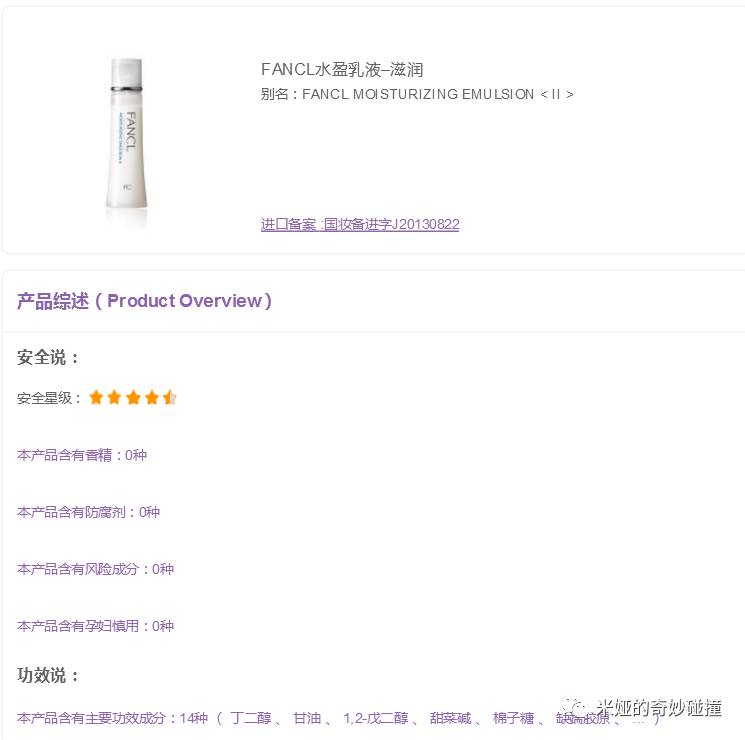Open the 本产品含有风险成分 0种 link
Viewport: 745px width, 740px height.
95,569
